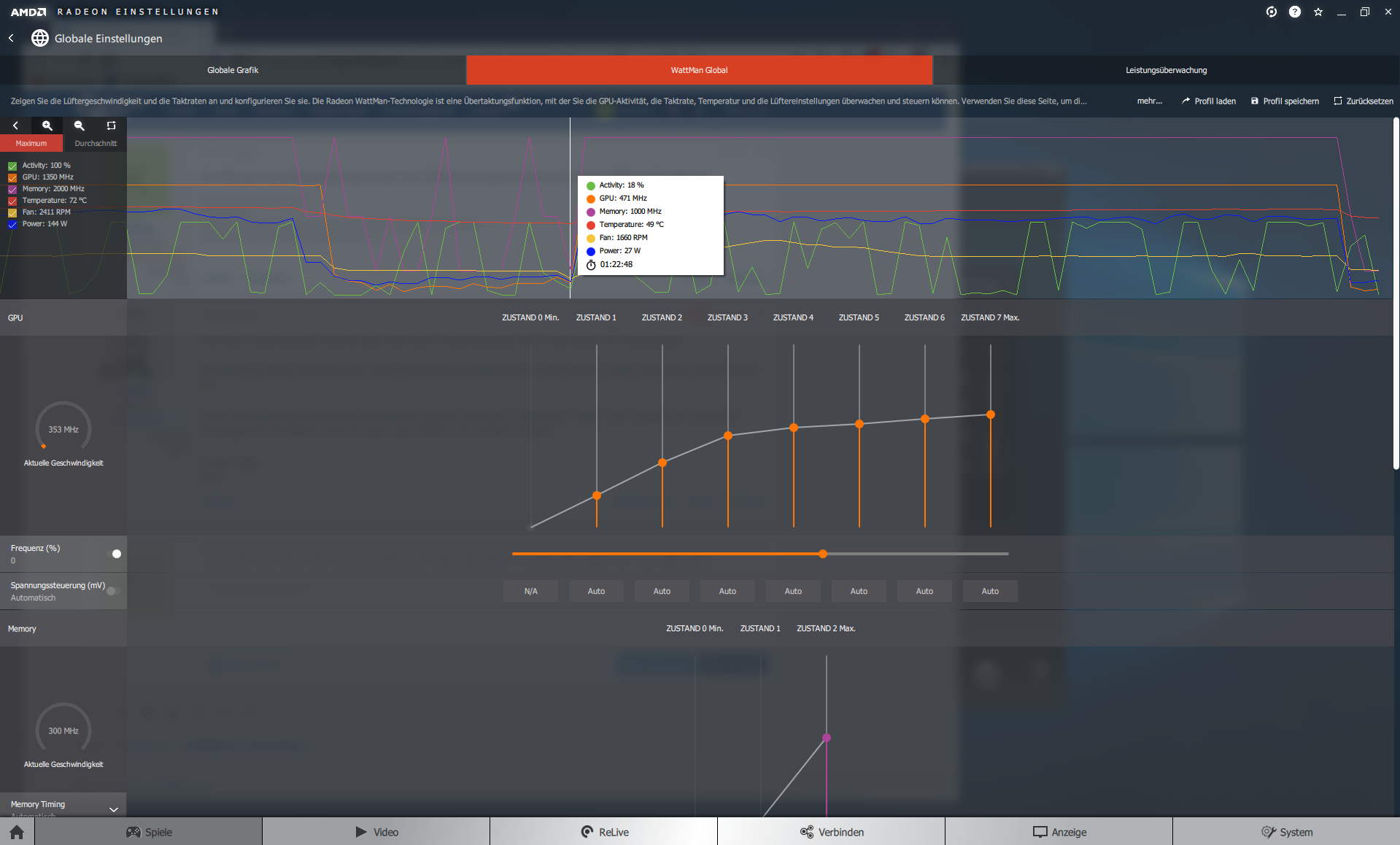Click the Auto voltage field for Zustand 3
Viewport: 1400px width, 845px height.
pos(727,591)
